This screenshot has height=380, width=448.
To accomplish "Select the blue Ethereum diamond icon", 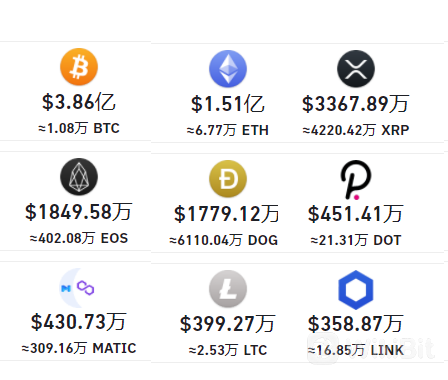I will pyautogui.click(x=228, y=69).
